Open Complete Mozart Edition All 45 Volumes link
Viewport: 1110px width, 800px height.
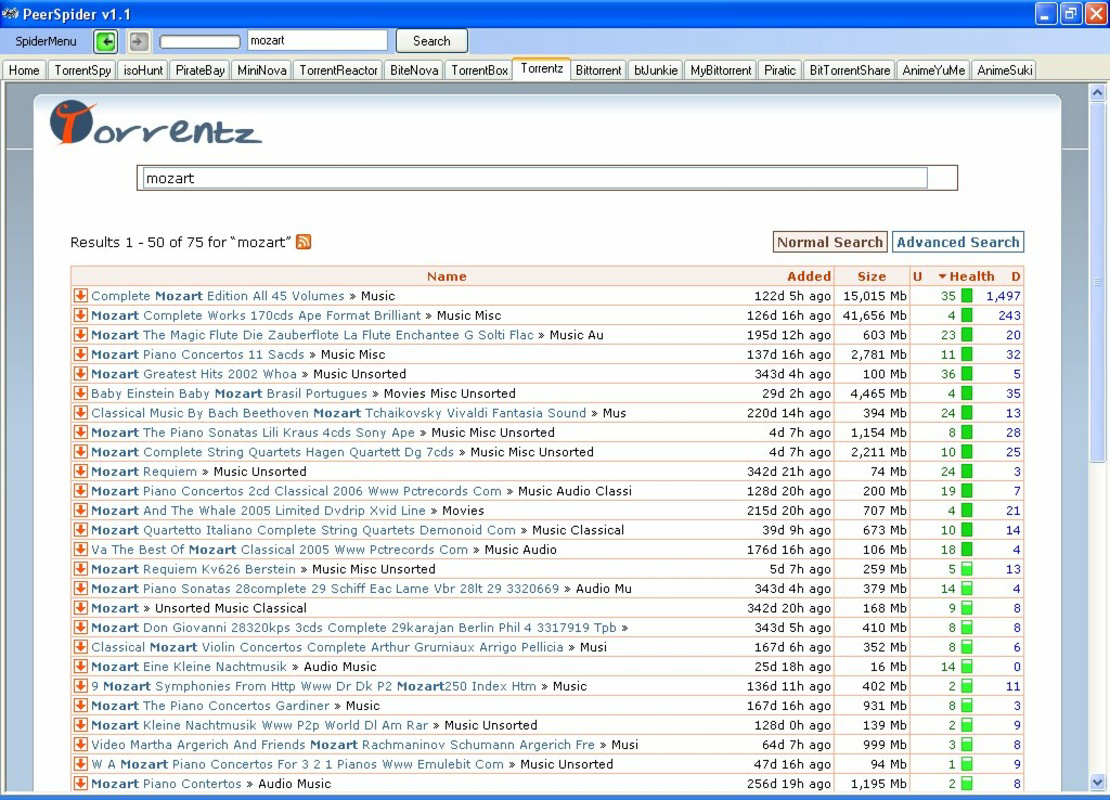click(217, 296)
